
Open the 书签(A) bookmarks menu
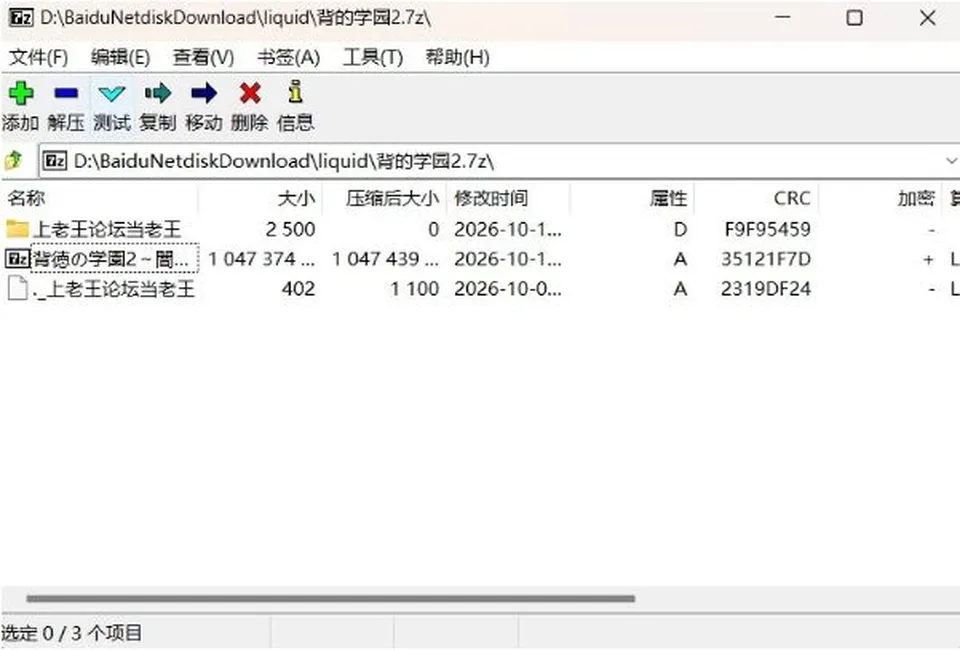288,58
